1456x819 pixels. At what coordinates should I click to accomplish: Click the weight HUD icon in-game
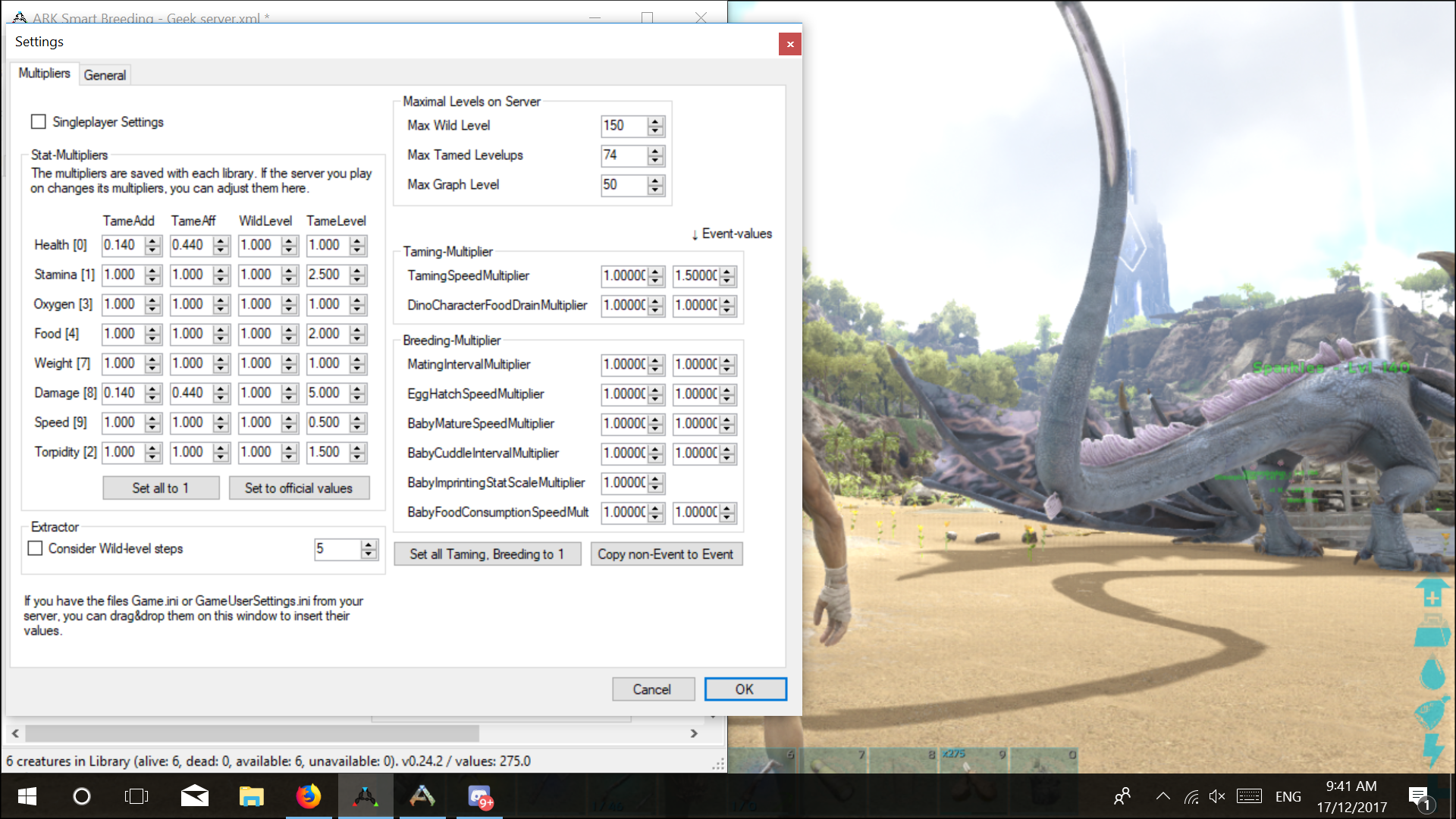tap(1432, 631)
